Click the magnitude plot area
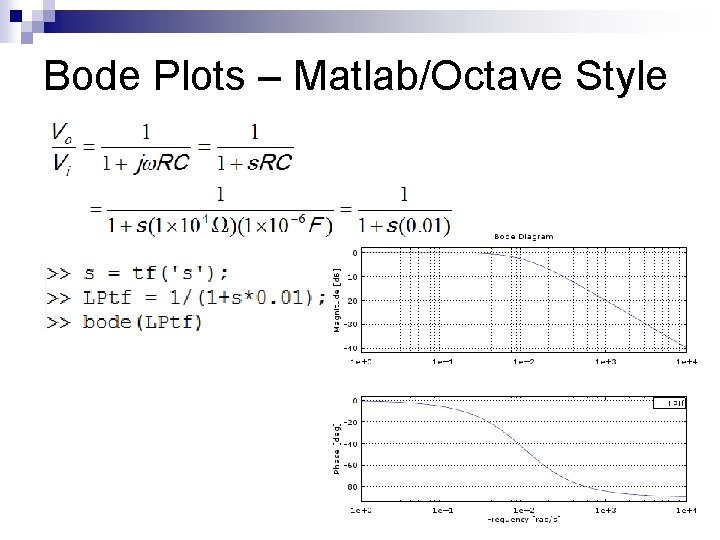This screenshot has width=720, height=540. (x=524, y=300)
